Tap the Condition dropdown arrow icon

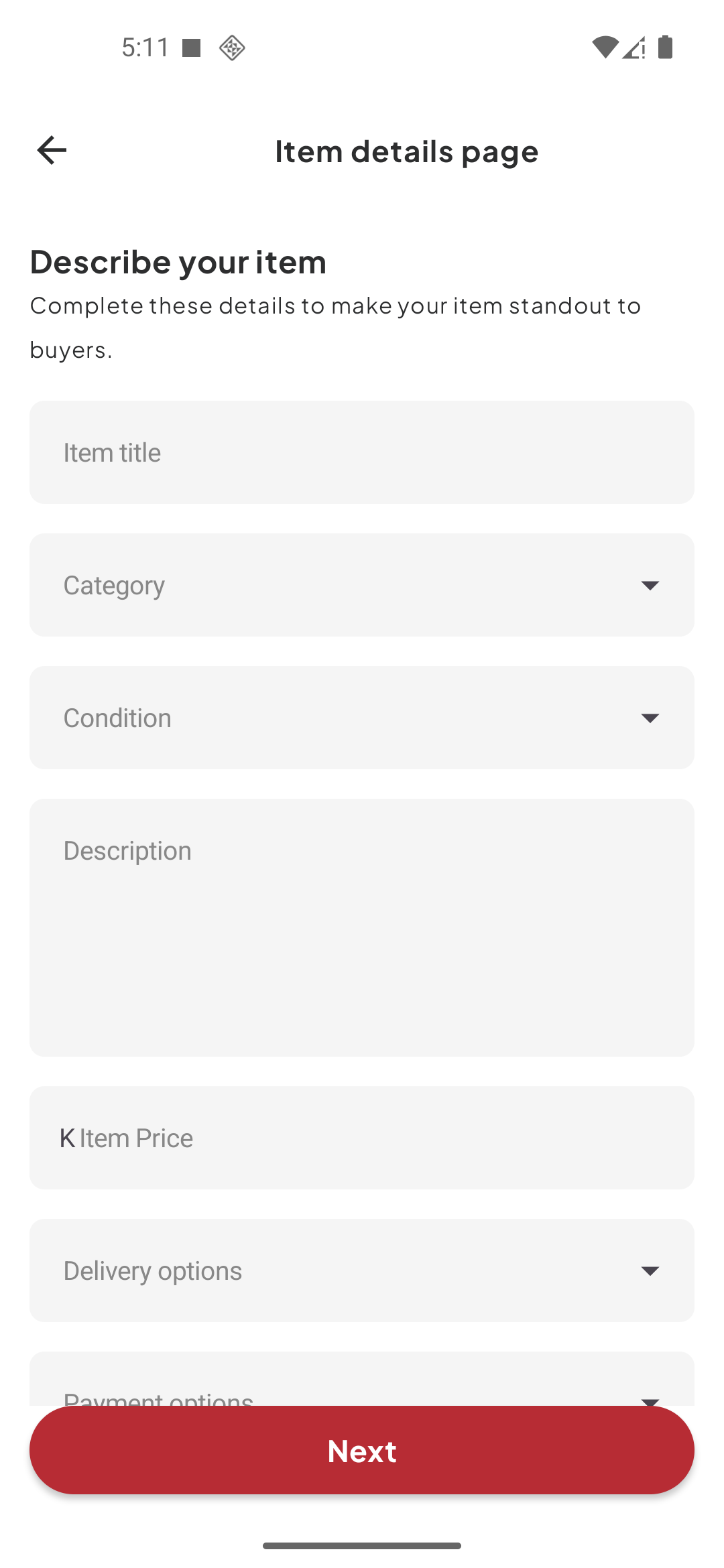click(x=650, y=718)
